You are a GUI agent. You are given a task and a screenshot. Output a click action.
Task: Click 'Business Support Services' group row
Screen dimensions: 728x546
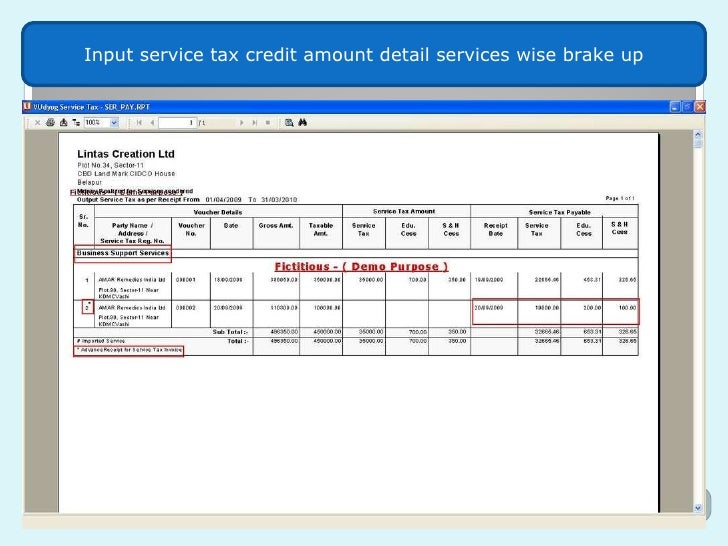[x=123, y=253]
